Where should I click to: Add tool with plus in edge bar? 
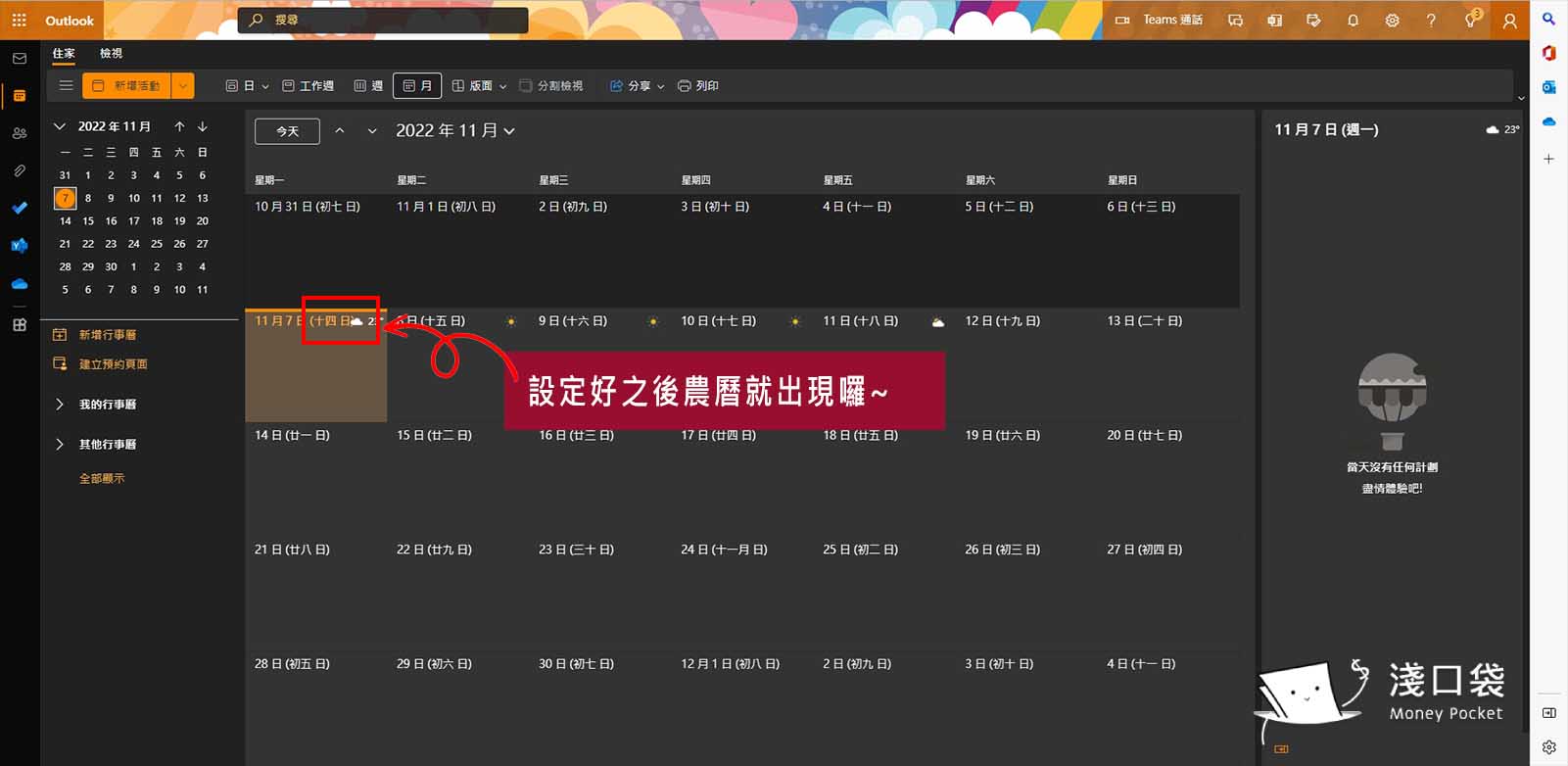click(1548, 159)
